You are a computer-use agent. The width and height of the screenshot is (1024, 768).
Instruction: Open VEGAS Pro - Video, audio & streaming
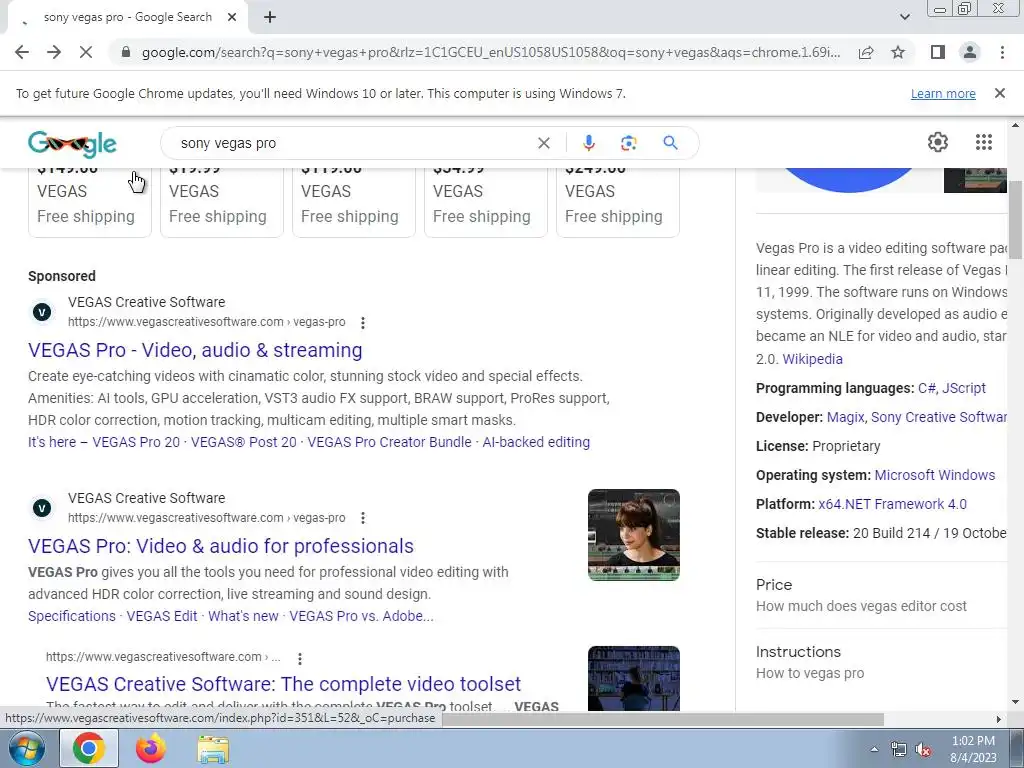point(195,350)
